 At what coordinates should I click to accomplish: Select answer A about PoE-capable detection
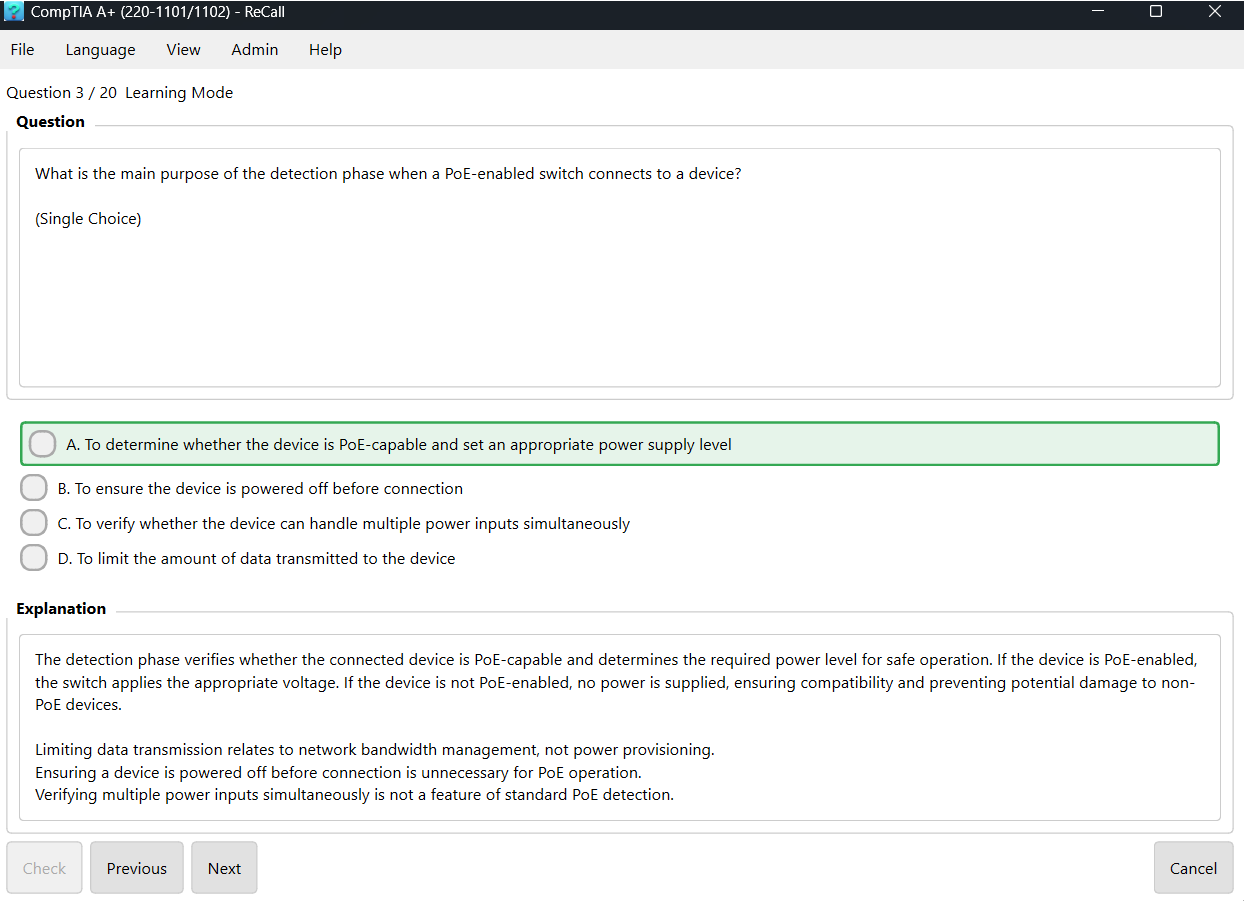43,444
